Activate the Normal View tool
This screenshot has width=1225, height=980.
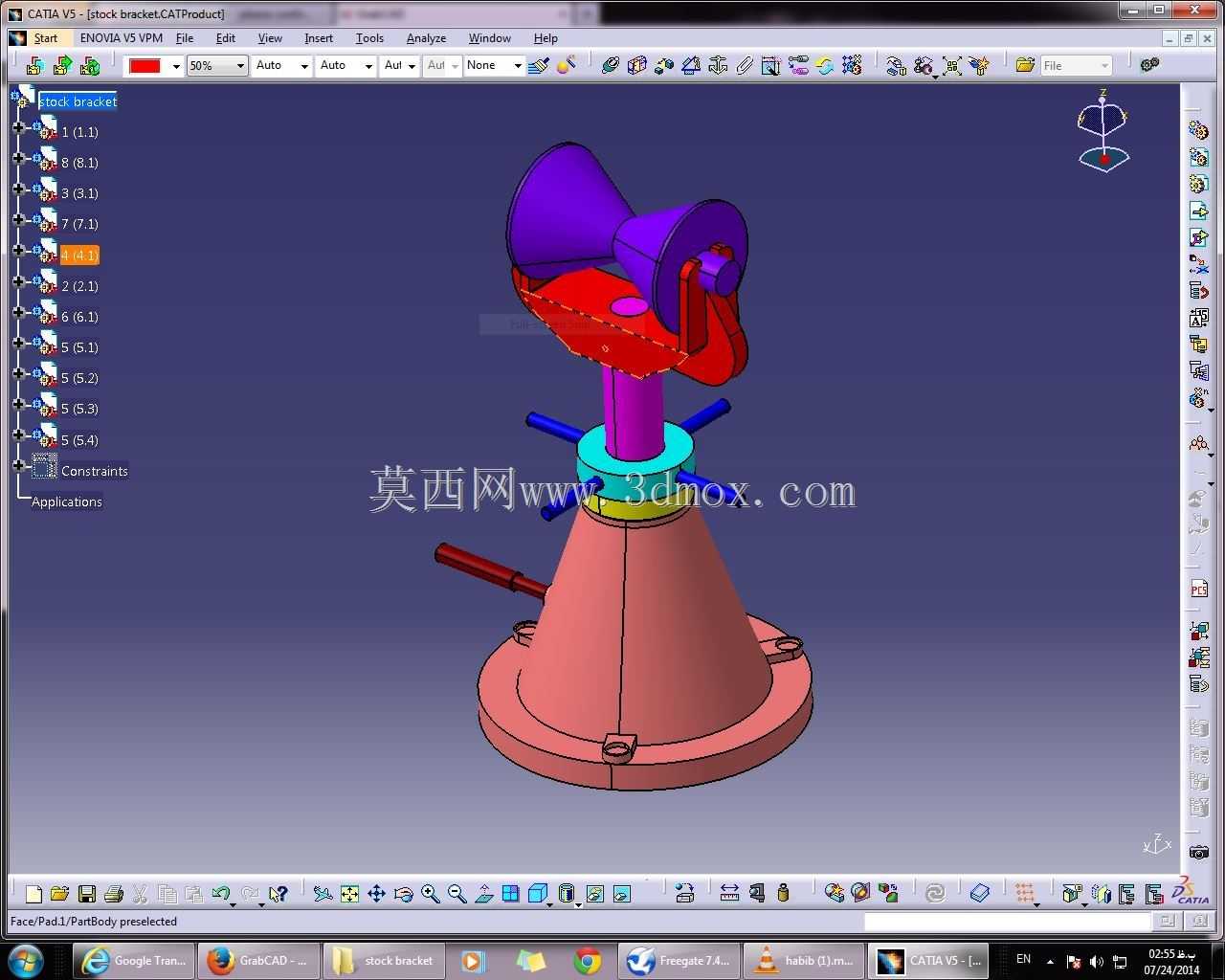pyautogui.click(x=483, y=894)
